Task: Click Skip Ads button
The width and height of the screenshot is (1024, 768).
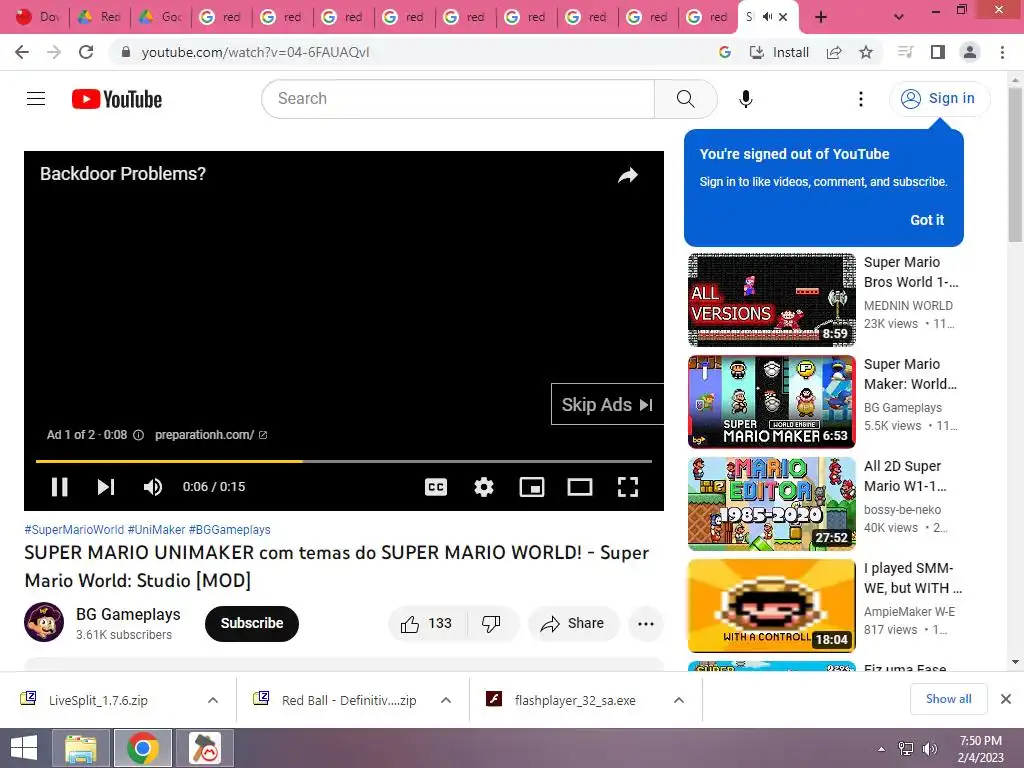Action: [x=607, y=405]
